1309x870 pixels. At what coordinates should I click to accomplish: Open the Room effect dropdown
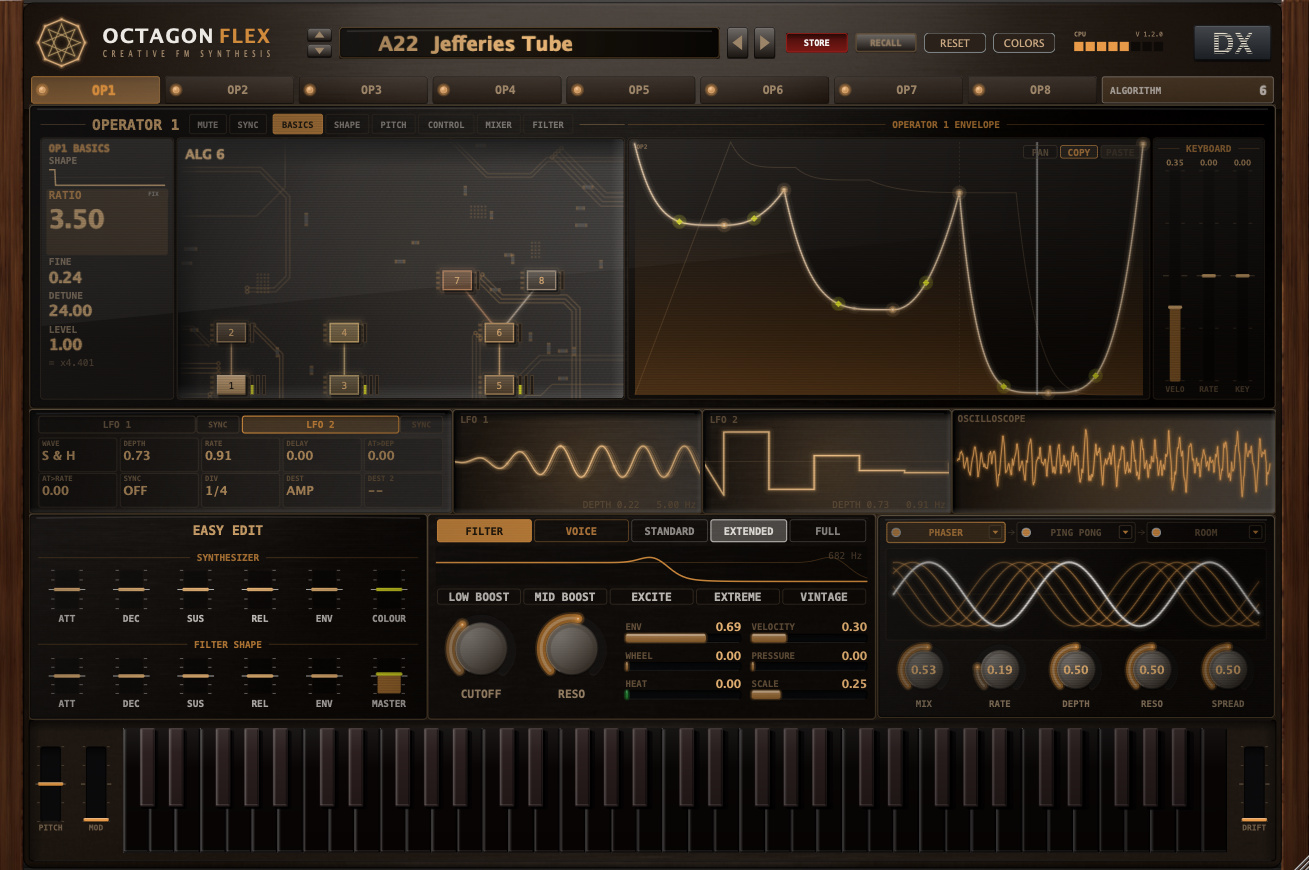[1256, 533]
